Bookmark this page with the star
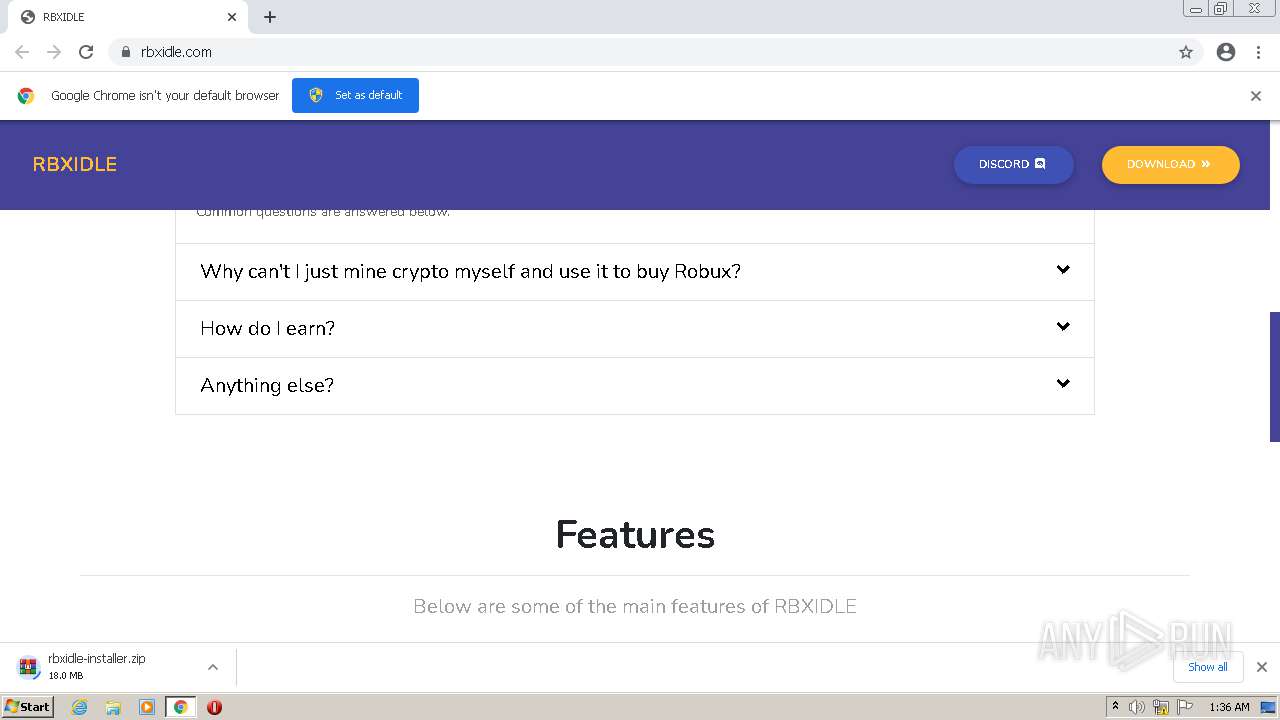 click(1186, 52)
